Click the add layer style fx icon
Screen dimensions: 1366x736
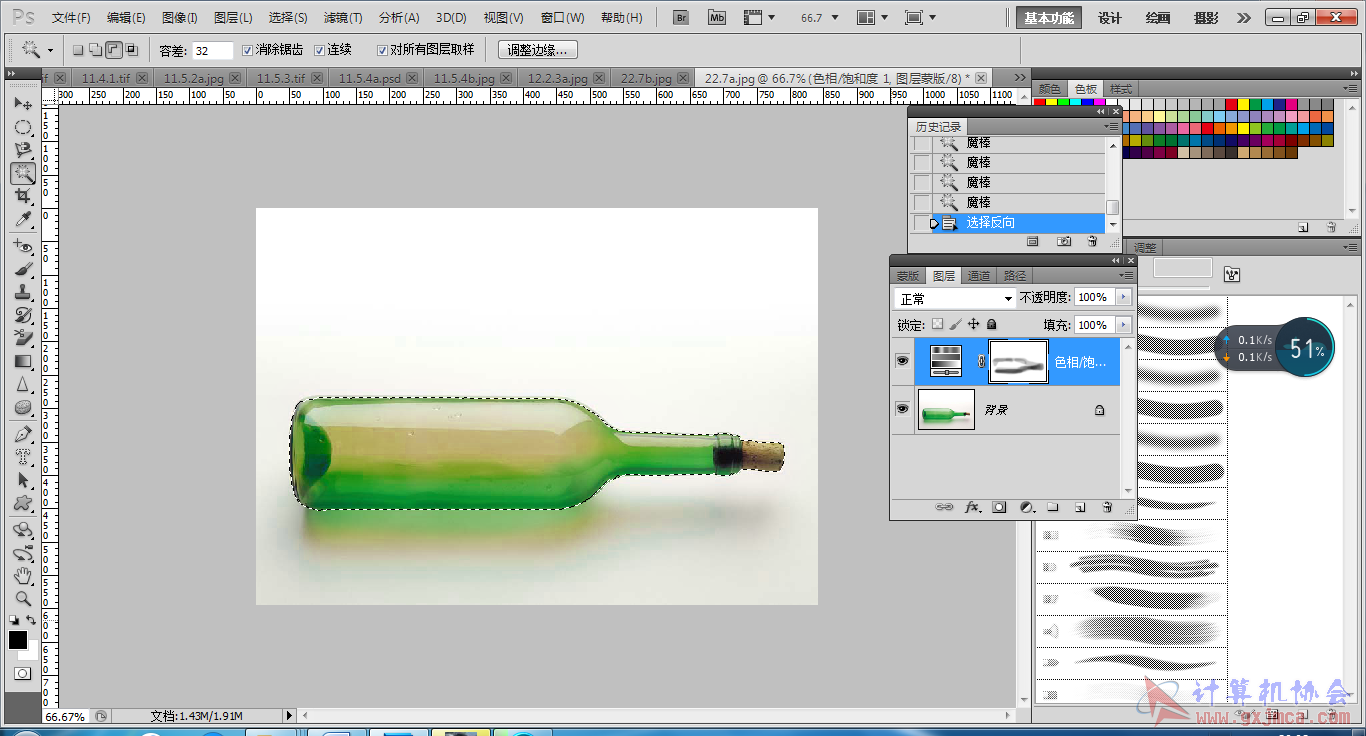click(x=972, y=508)
